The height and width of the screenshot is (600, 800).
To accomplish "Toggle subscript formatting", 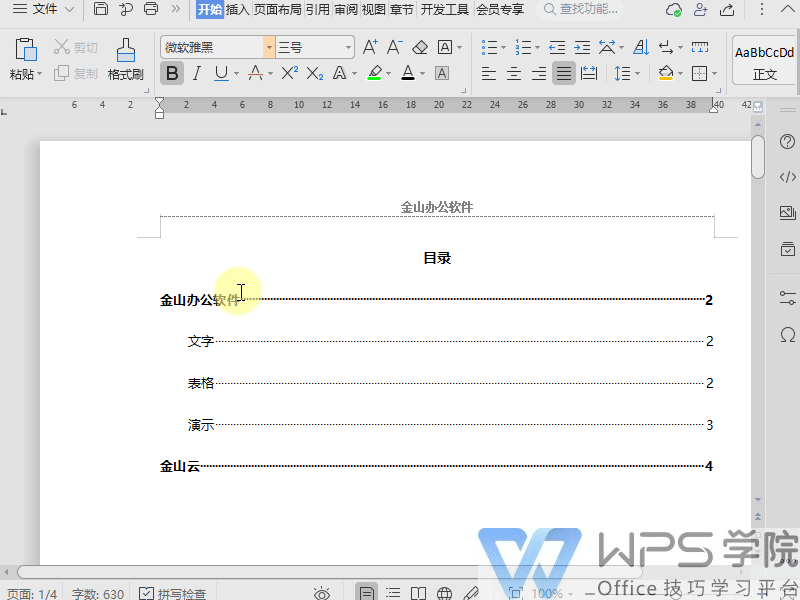I will (x=315, y=73).
